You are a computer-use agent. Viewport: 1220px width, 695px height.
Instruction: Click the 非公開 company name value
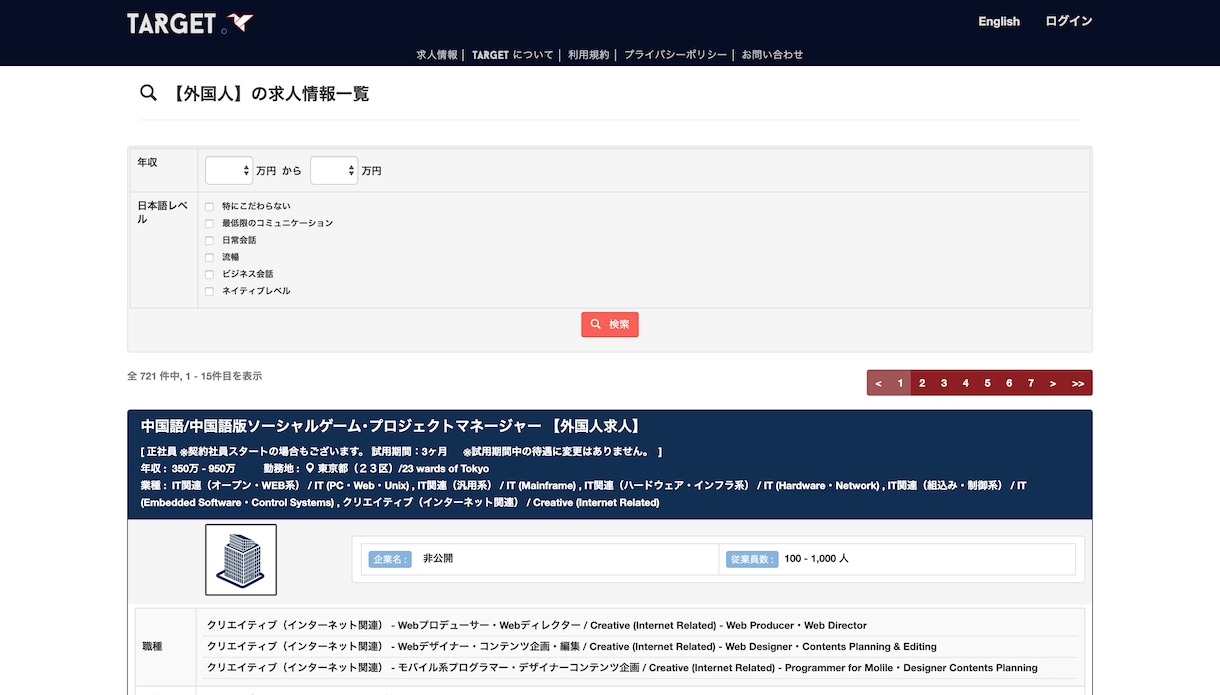click(438, 558)
